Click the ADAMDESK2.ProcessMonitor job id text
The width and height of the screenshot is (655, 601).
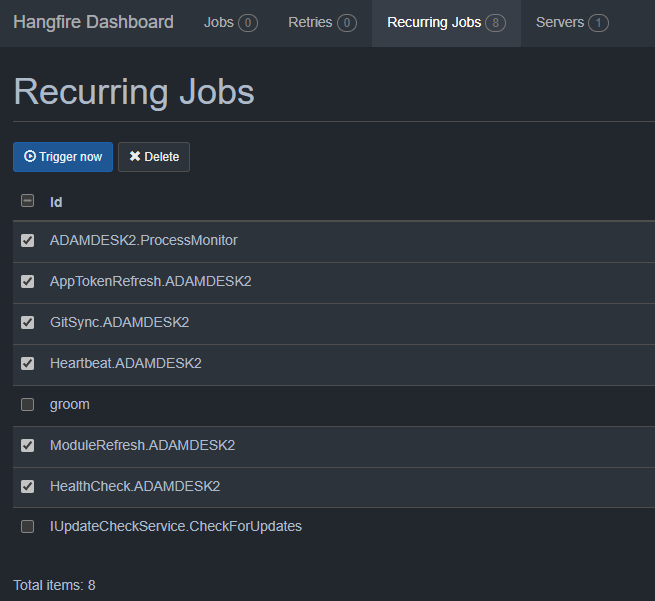(144, 241)
